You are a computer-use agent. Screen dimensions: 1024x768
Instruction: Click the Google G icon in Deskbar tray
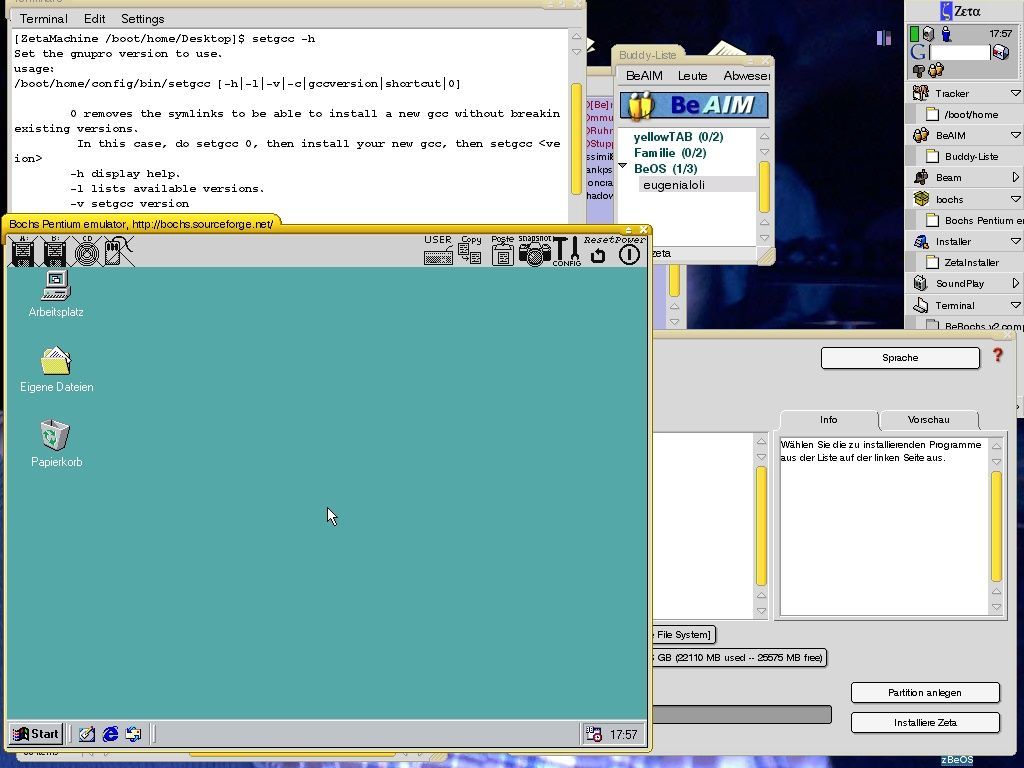coord(918,52)
